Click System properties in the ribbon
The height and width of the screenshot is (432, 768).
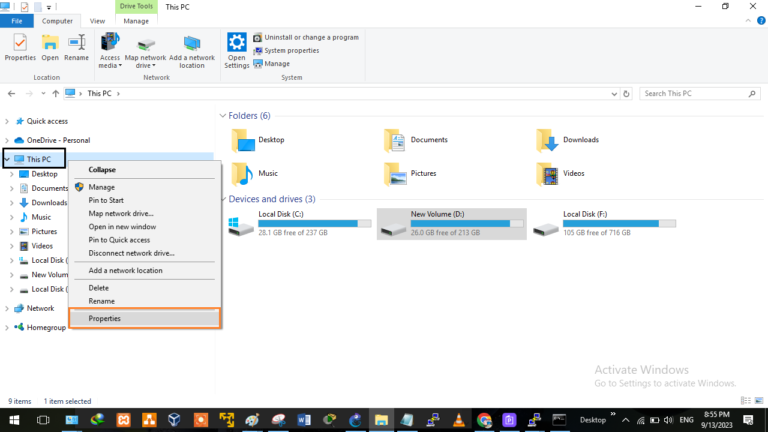tap(291, 50)
